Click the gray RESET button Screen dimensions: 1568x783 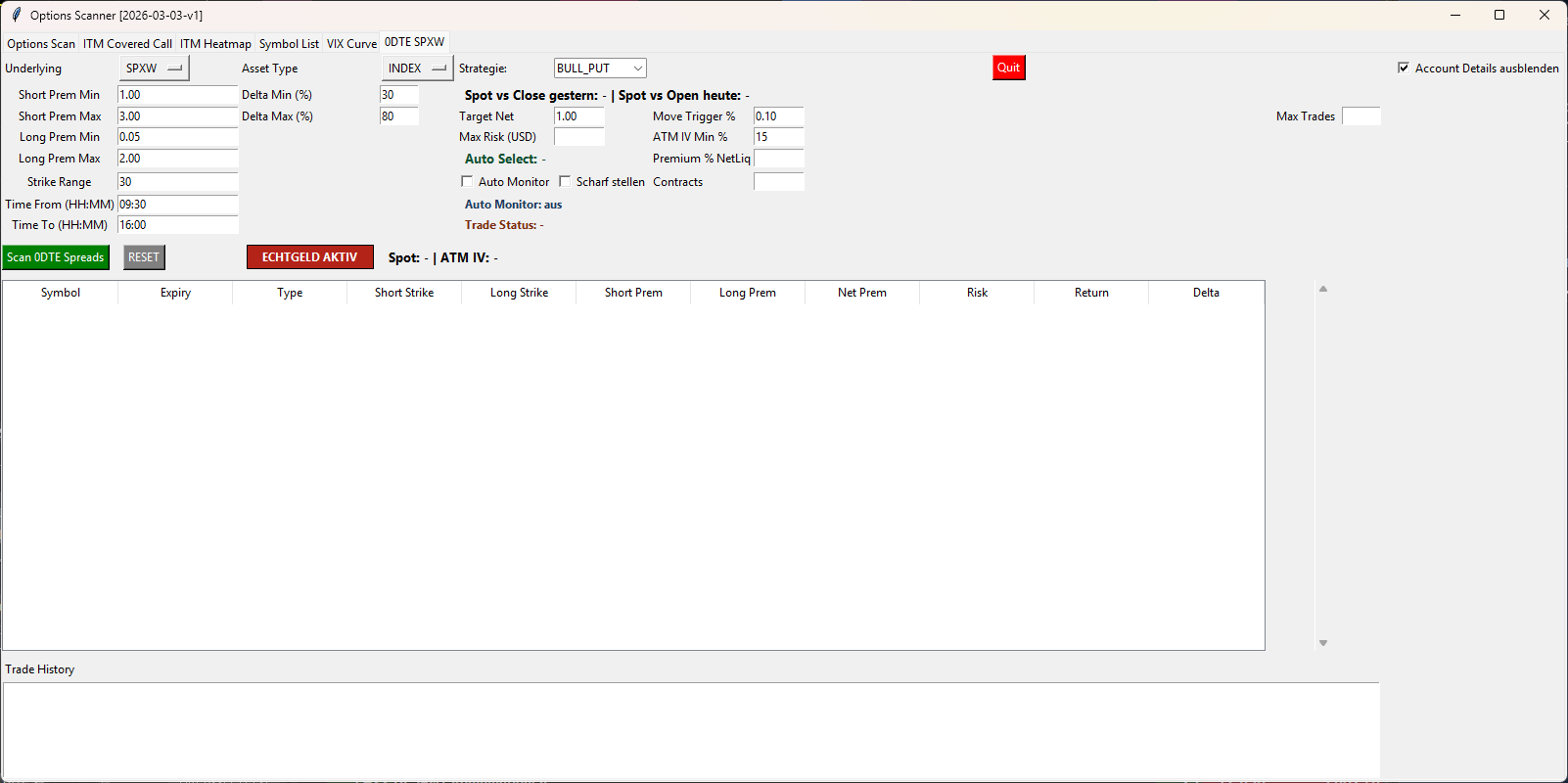[144, 257]
